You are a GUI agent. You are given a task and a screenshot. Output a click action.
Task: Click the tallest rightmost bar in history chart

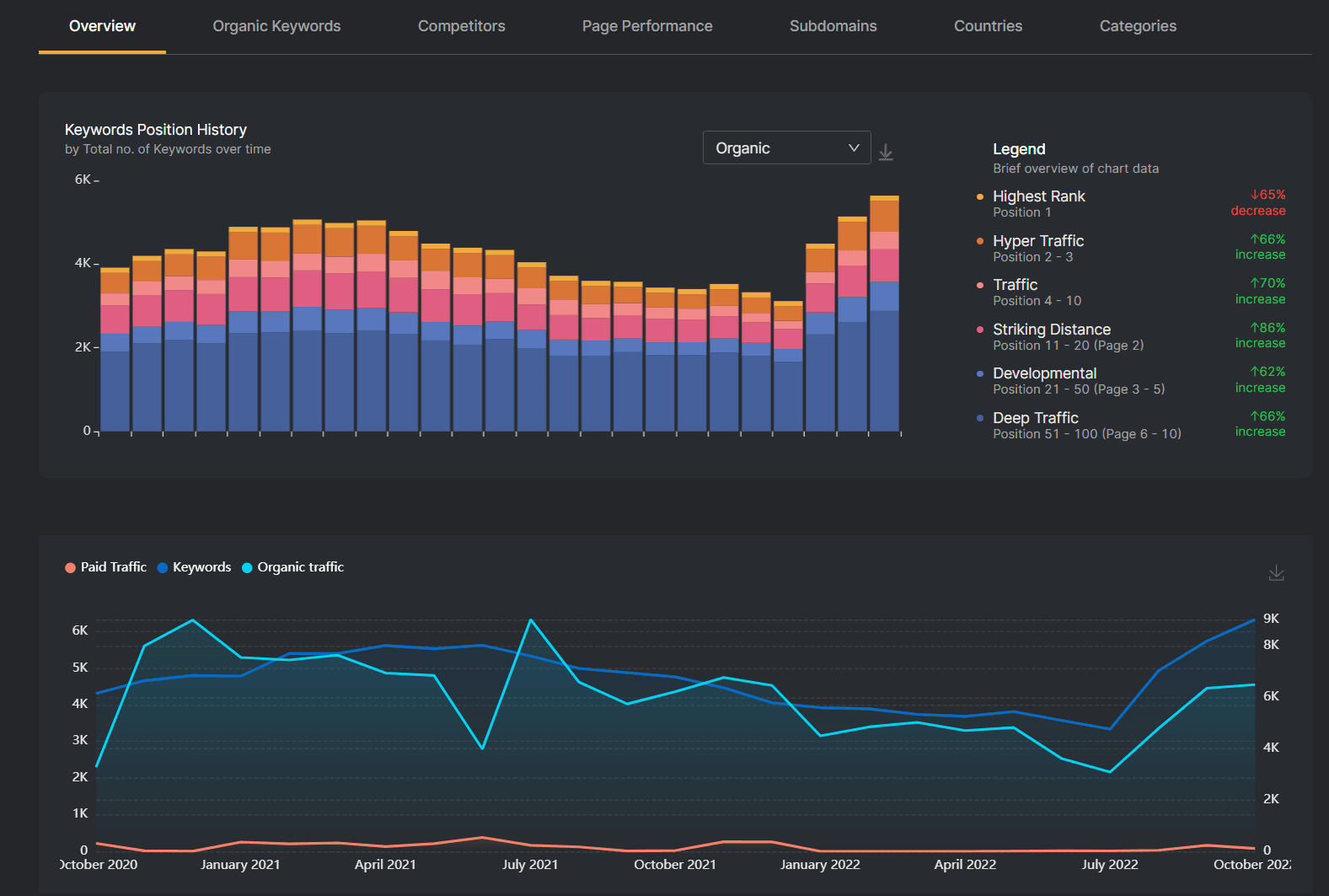884,314
